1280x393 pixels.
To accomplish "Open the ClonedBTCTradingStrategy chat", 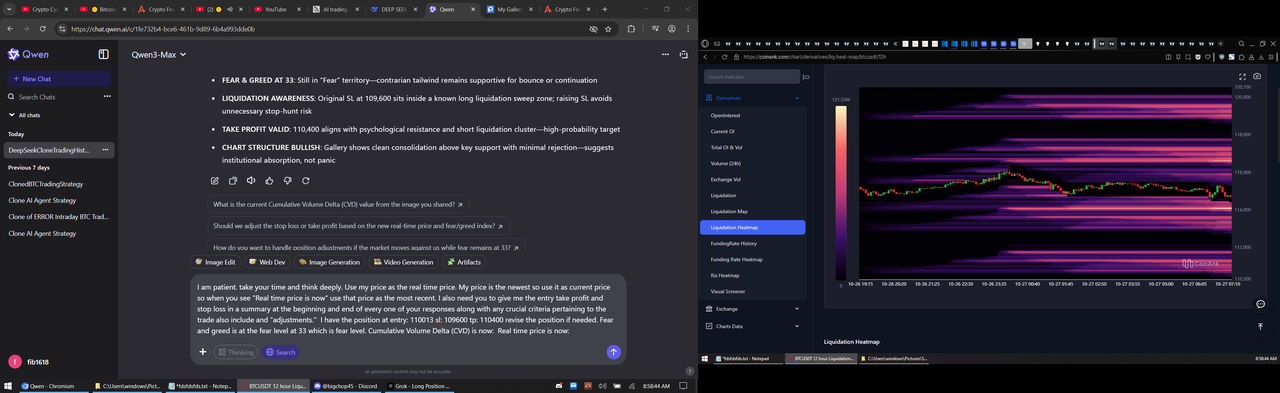I will [46, 184].
